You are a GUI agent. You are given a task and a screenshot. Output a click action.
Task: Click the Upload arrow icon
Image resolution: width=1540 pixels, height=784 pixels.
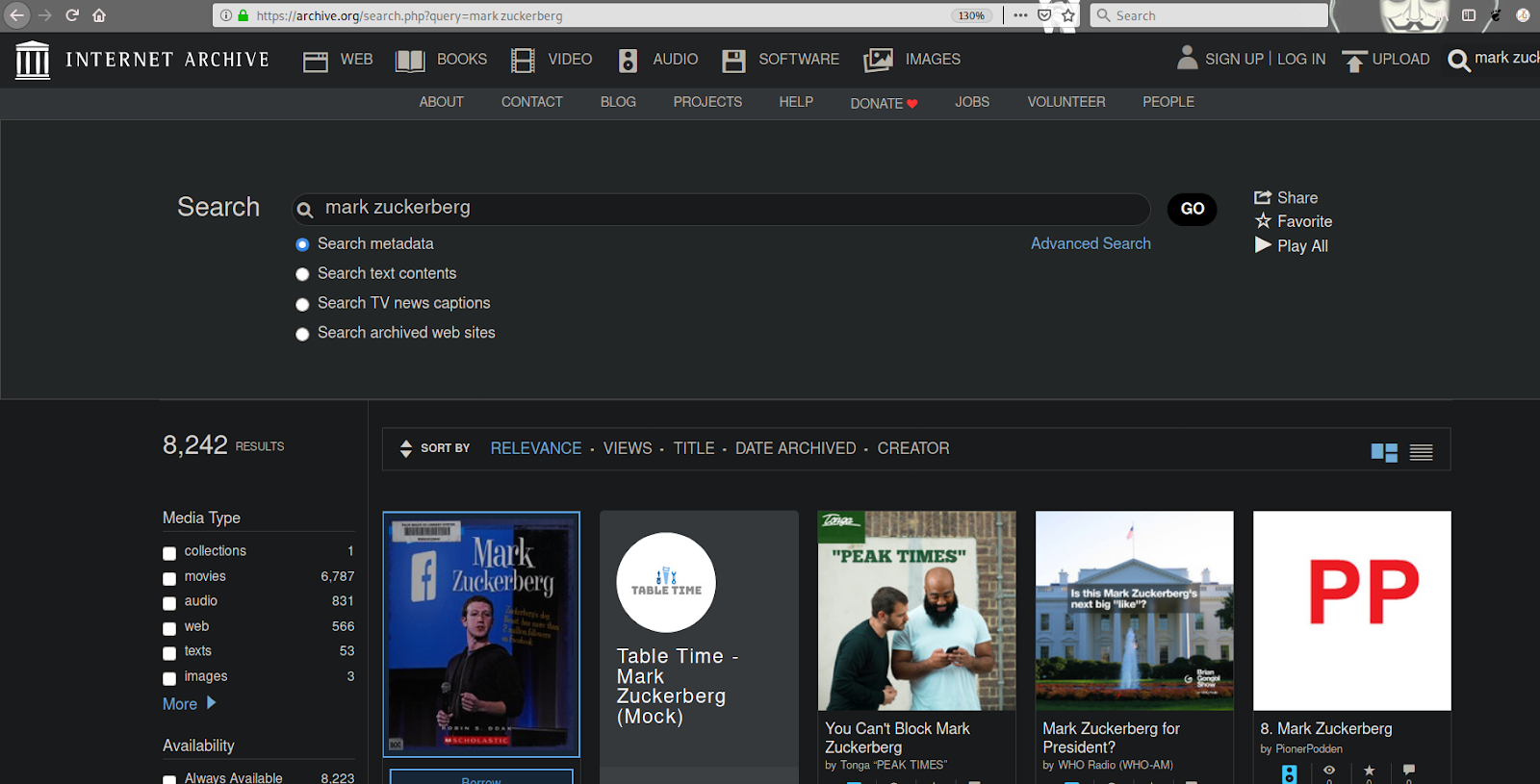pyautogui.click(x=1354, y=62)
